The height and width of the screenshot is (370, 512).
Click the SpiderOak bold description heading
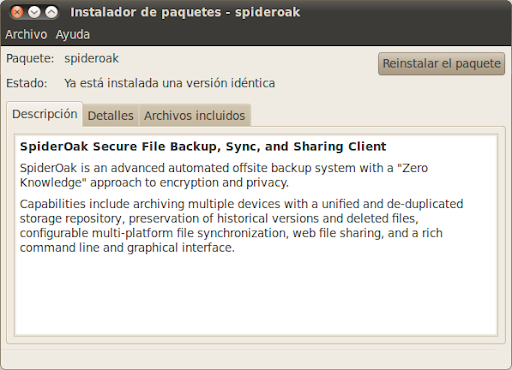click(x=203, y=146)
